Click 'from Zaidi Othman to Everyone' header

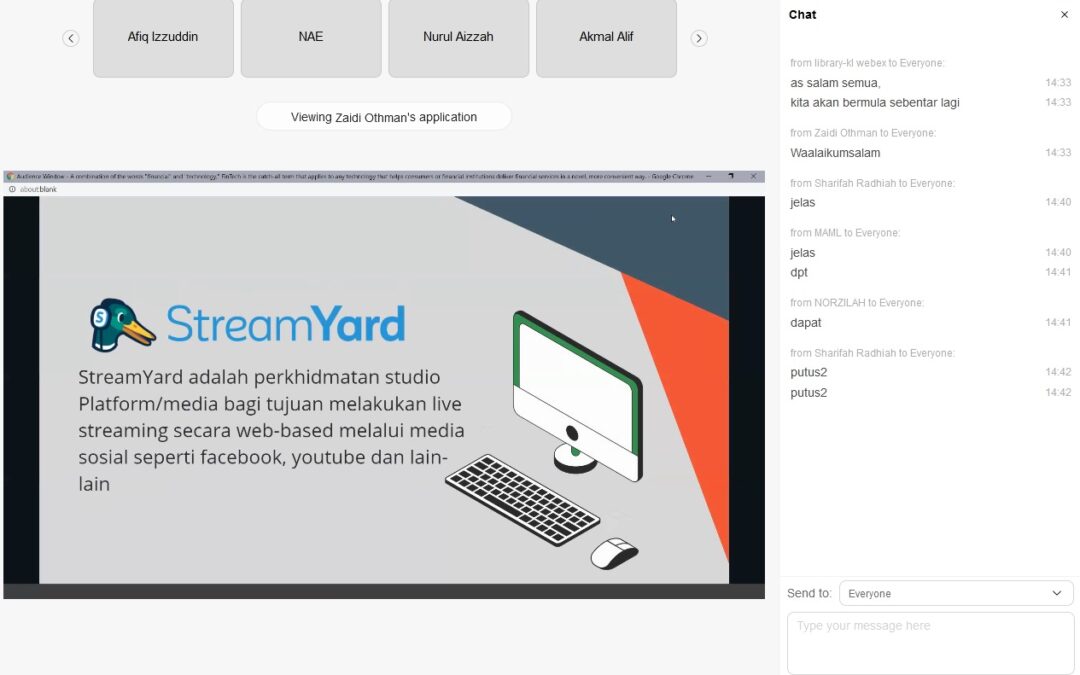click(863, 133)
